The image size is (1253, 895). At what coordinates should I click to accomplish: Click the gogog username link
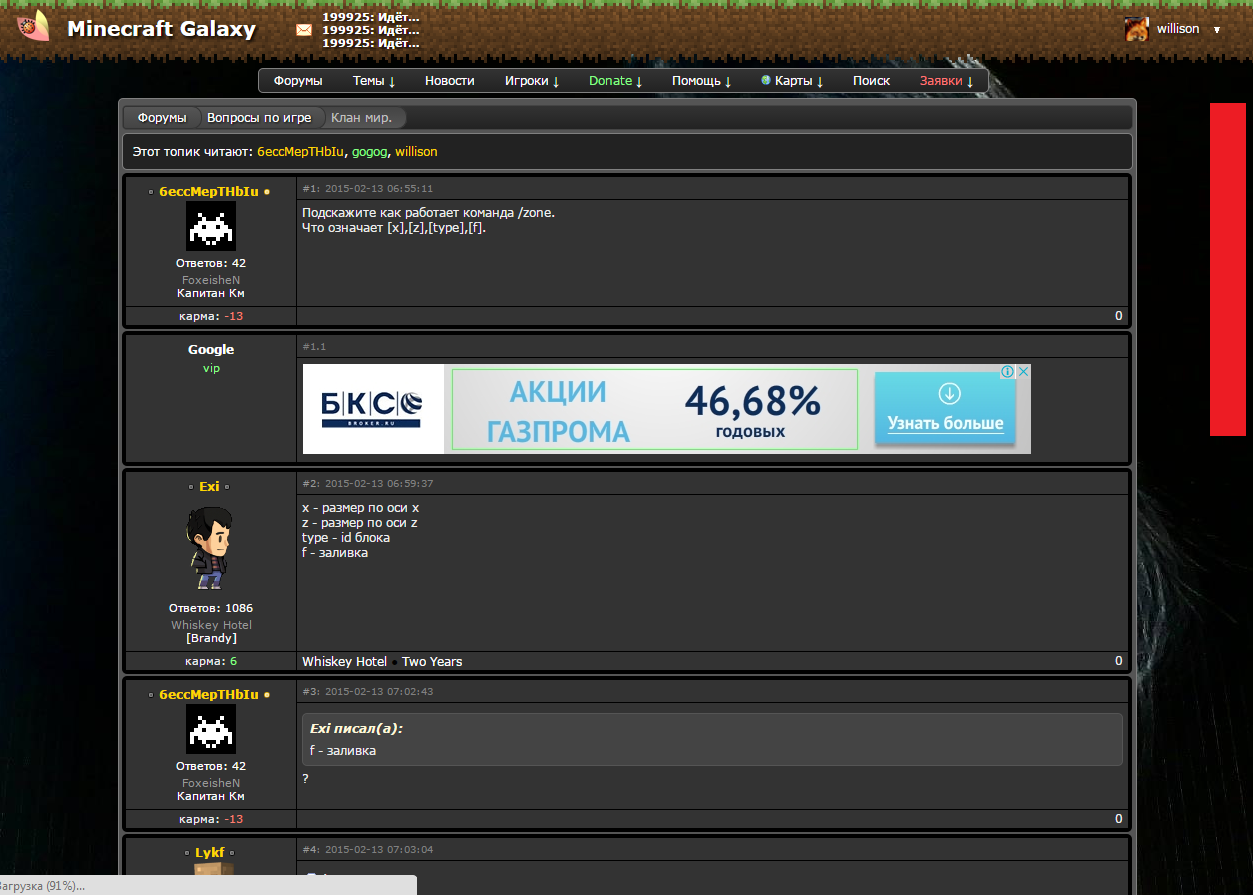(368, 152)
